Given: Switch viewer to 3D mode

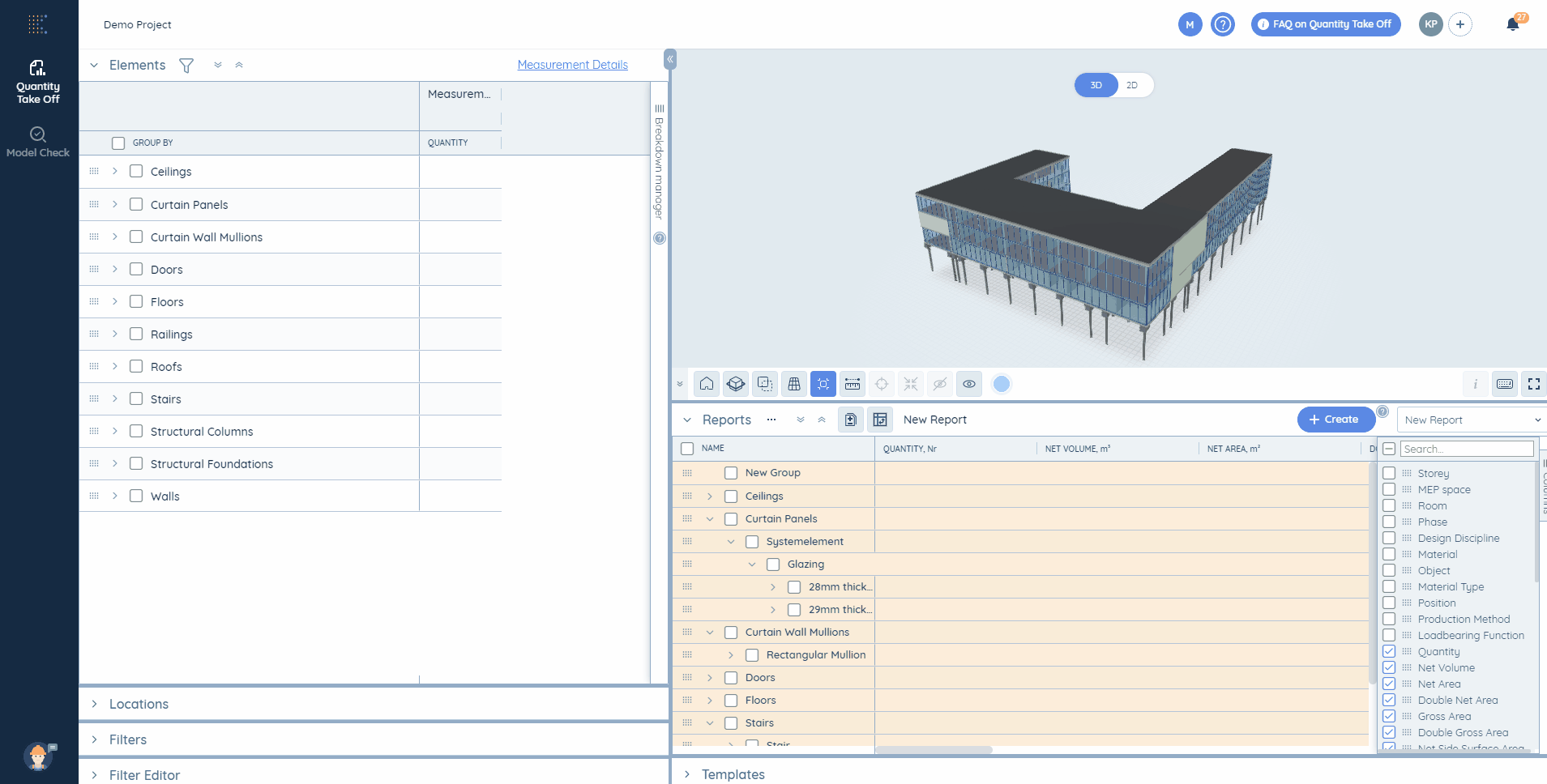Looking at the screenshot, I should (x=1096, y=85).
